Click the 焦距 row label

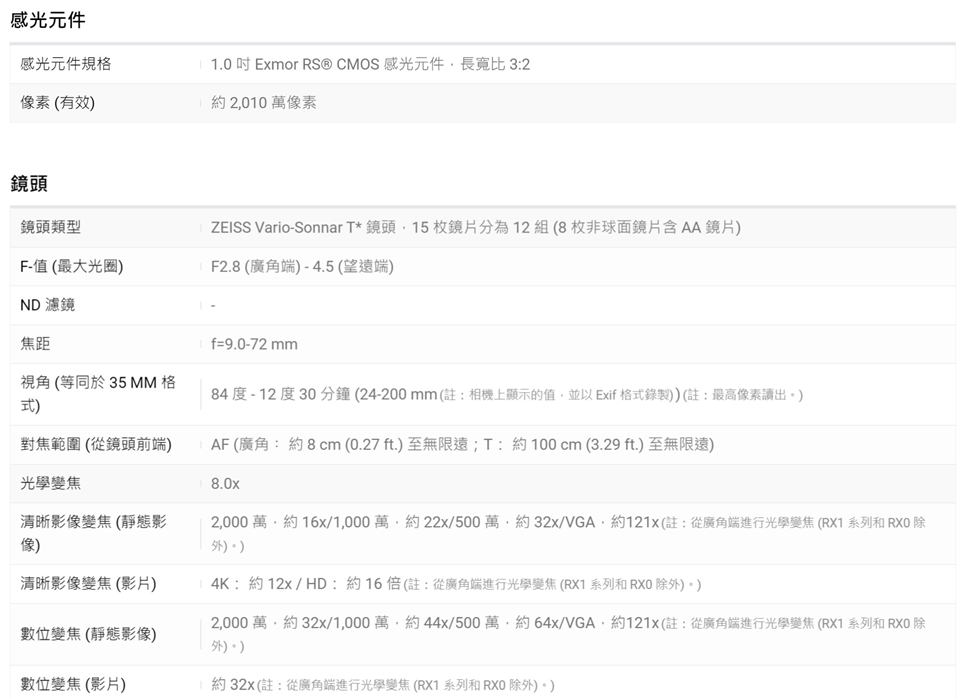(x=35, y=344)
